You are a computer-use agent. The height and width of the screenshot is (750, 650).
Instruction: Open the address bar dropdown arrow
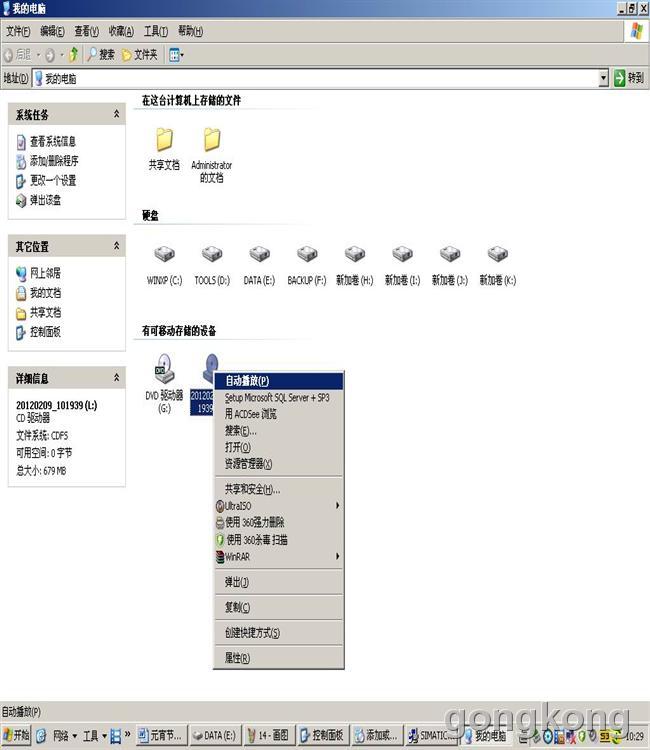tap(603, 78)
